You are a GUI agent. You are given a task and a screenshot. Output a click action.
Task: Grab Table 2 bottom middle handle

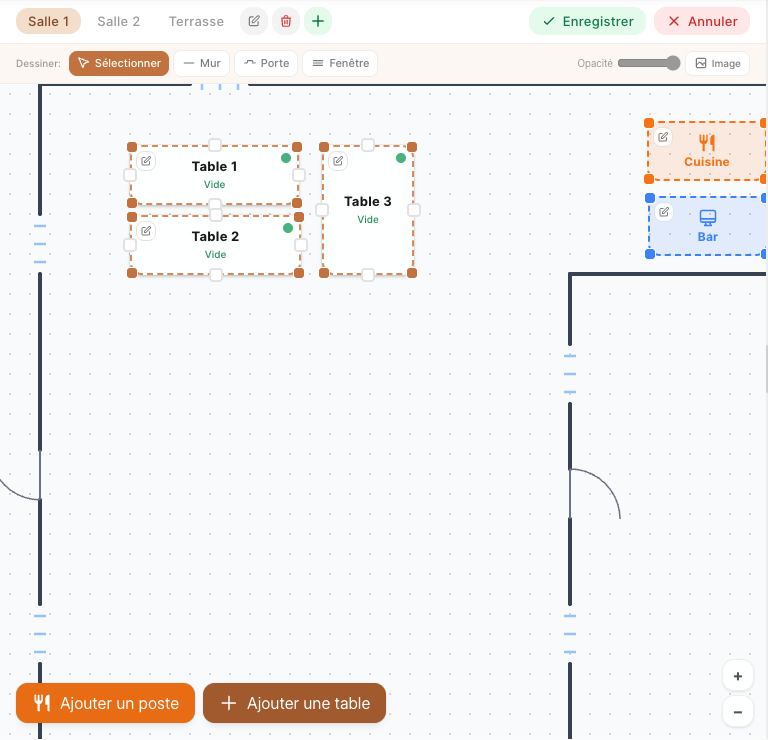tap(216, 275)
